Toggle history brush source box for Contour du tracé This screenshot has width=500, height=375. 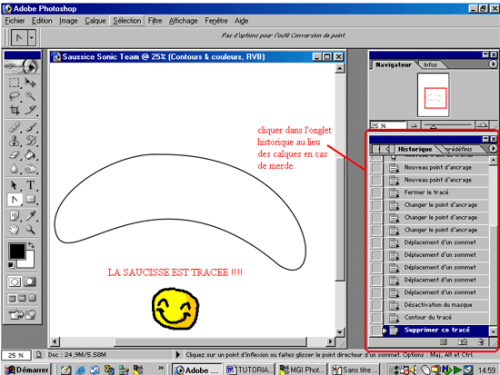point(376,317)
